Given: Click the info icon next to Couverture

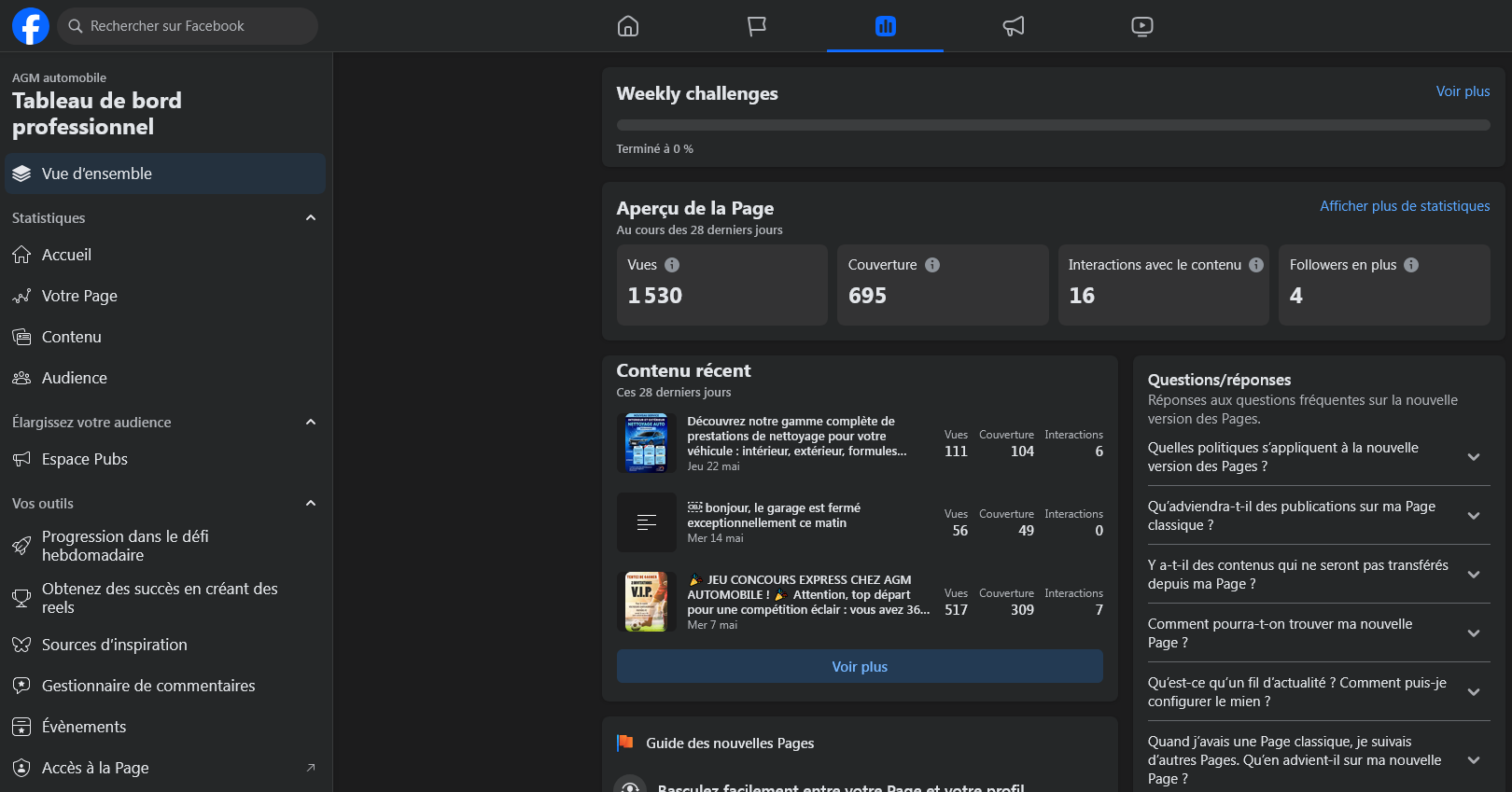Looking at the screenshot, I should click(x=932, y=265).
